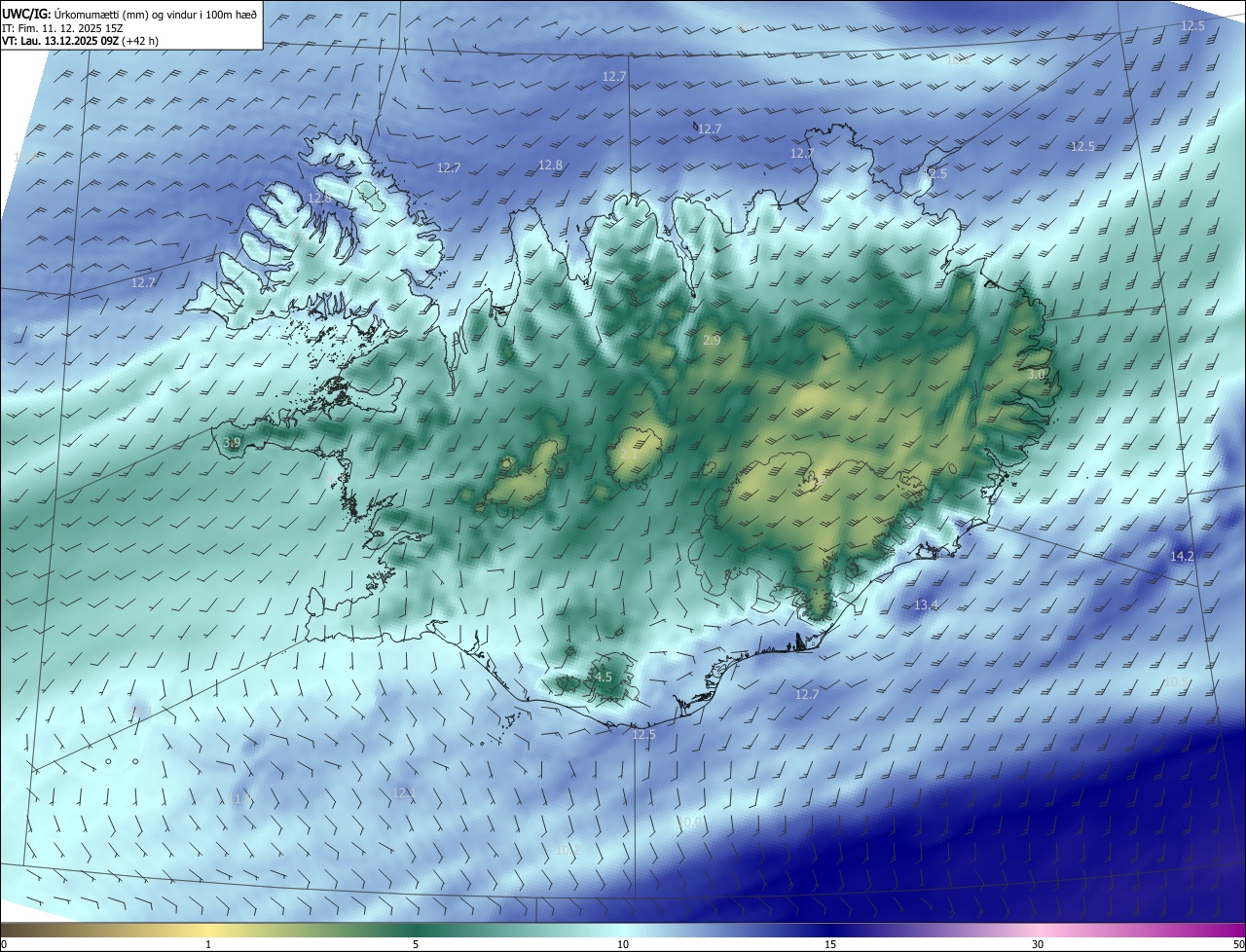This screenshot has width=1246, height=952.
Task: Click the 3.0 value label near the east coast
Action: [1036, 375]
